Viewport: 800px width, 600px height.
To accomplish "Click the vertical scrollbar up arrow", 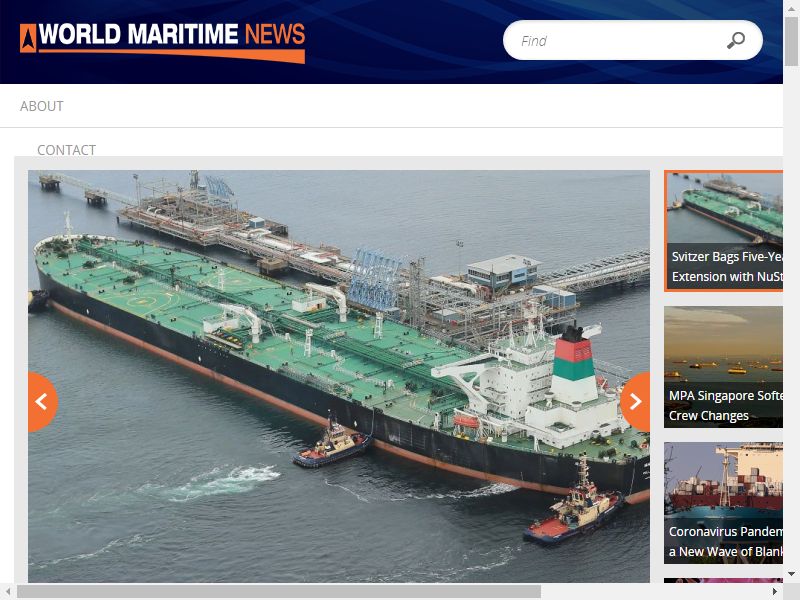I will coord(791,7).
